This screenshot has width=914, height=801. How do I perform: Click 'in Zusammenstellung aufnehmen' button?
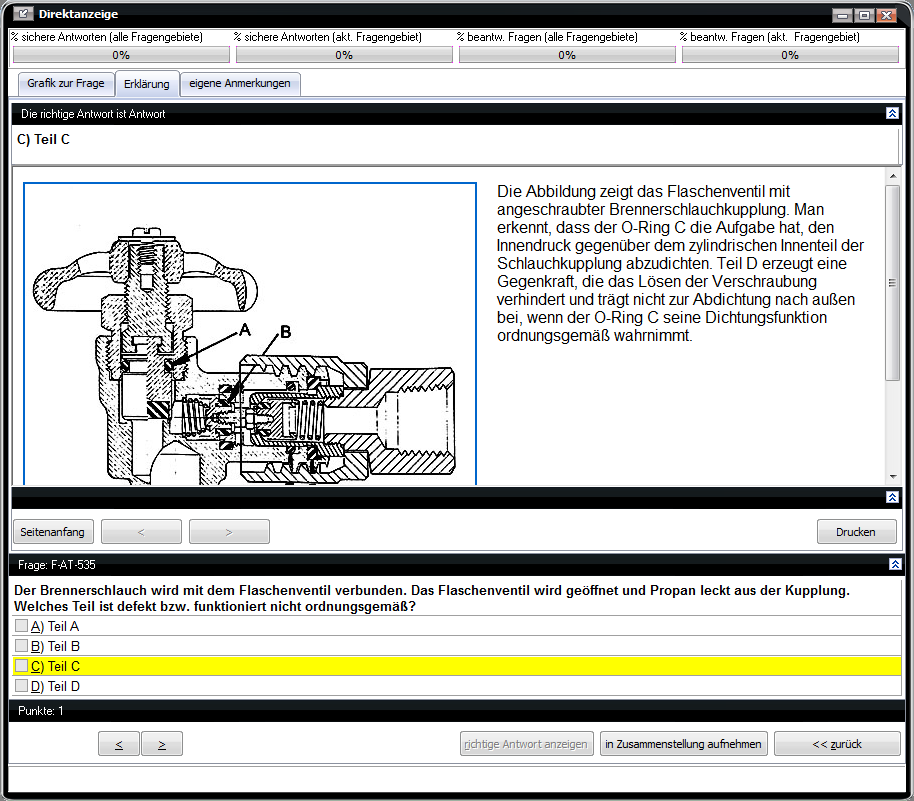684,744
